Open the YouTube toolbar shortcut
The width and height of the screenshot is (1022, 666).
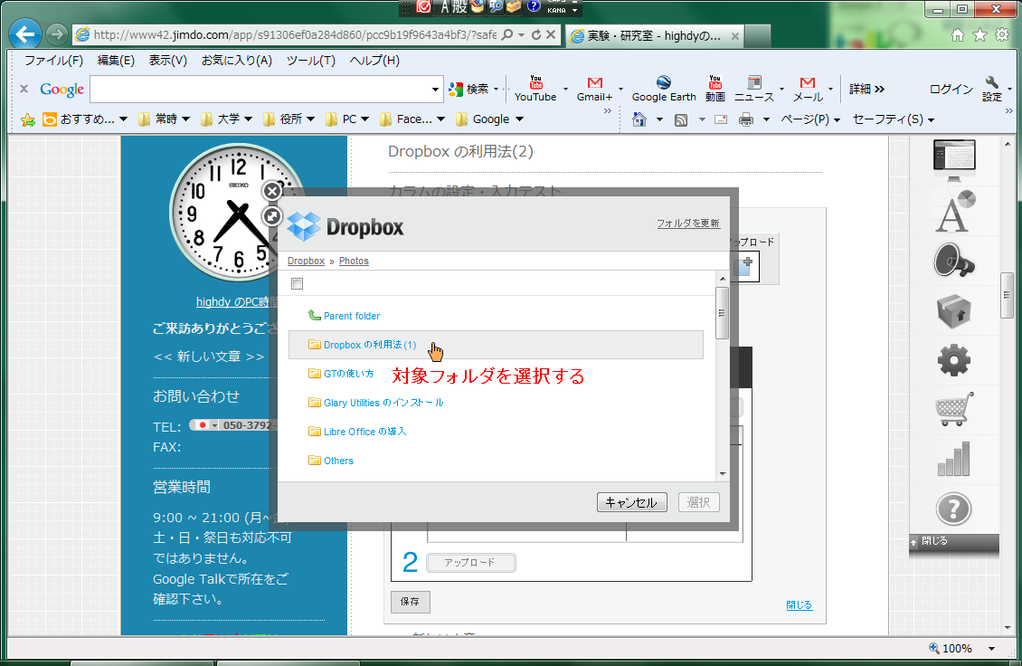point(535,89)
